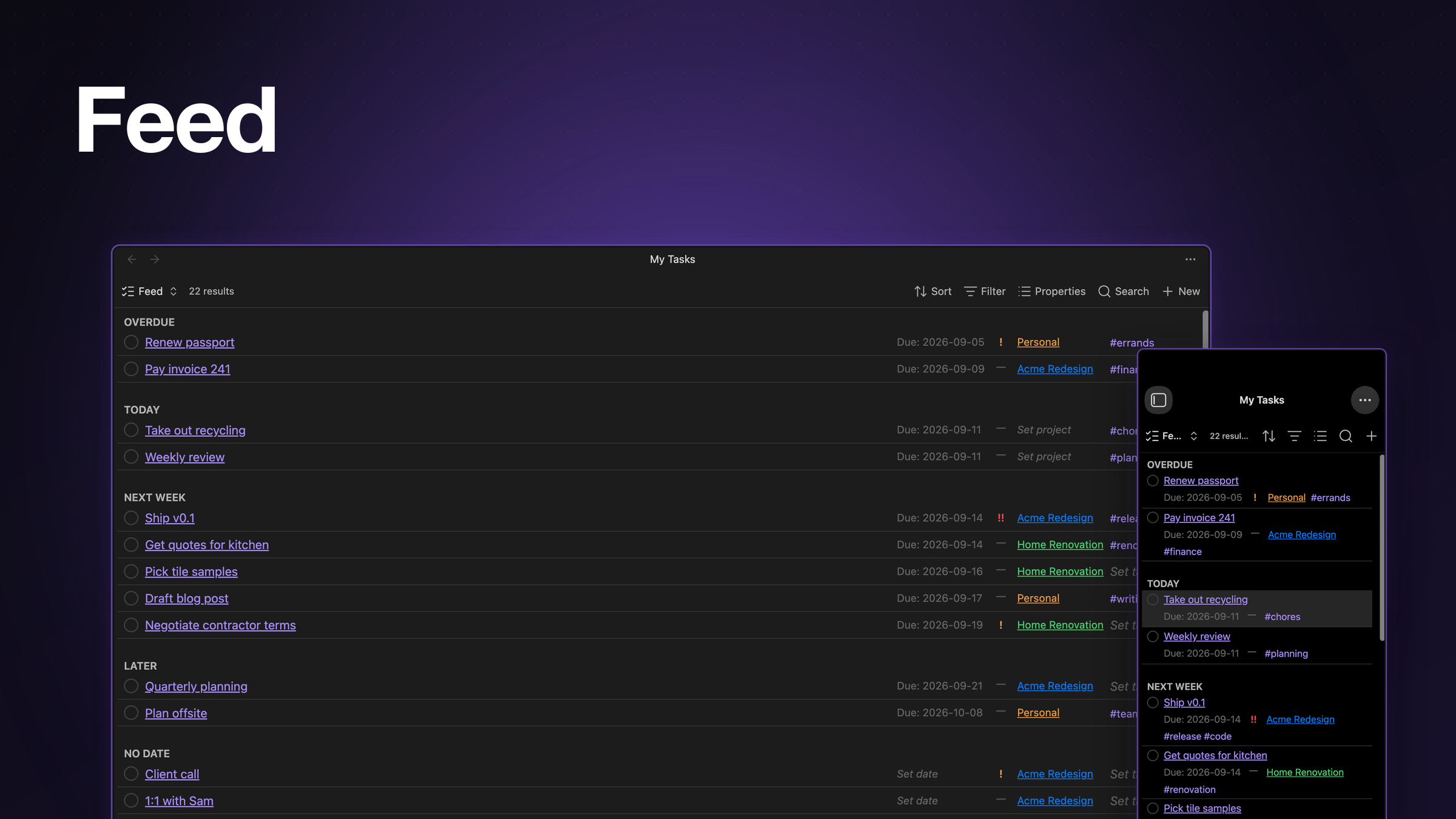Click Home Renovation project on Get quotes for kitchen row

click(1060, 545)
